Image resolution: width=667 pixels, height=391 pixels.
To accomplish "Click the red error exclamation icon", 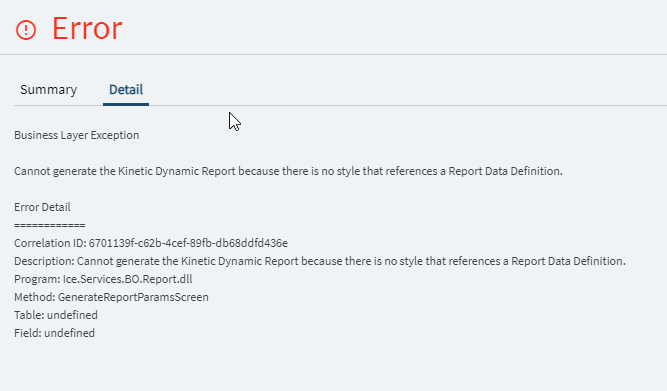I will coord(26,30).
